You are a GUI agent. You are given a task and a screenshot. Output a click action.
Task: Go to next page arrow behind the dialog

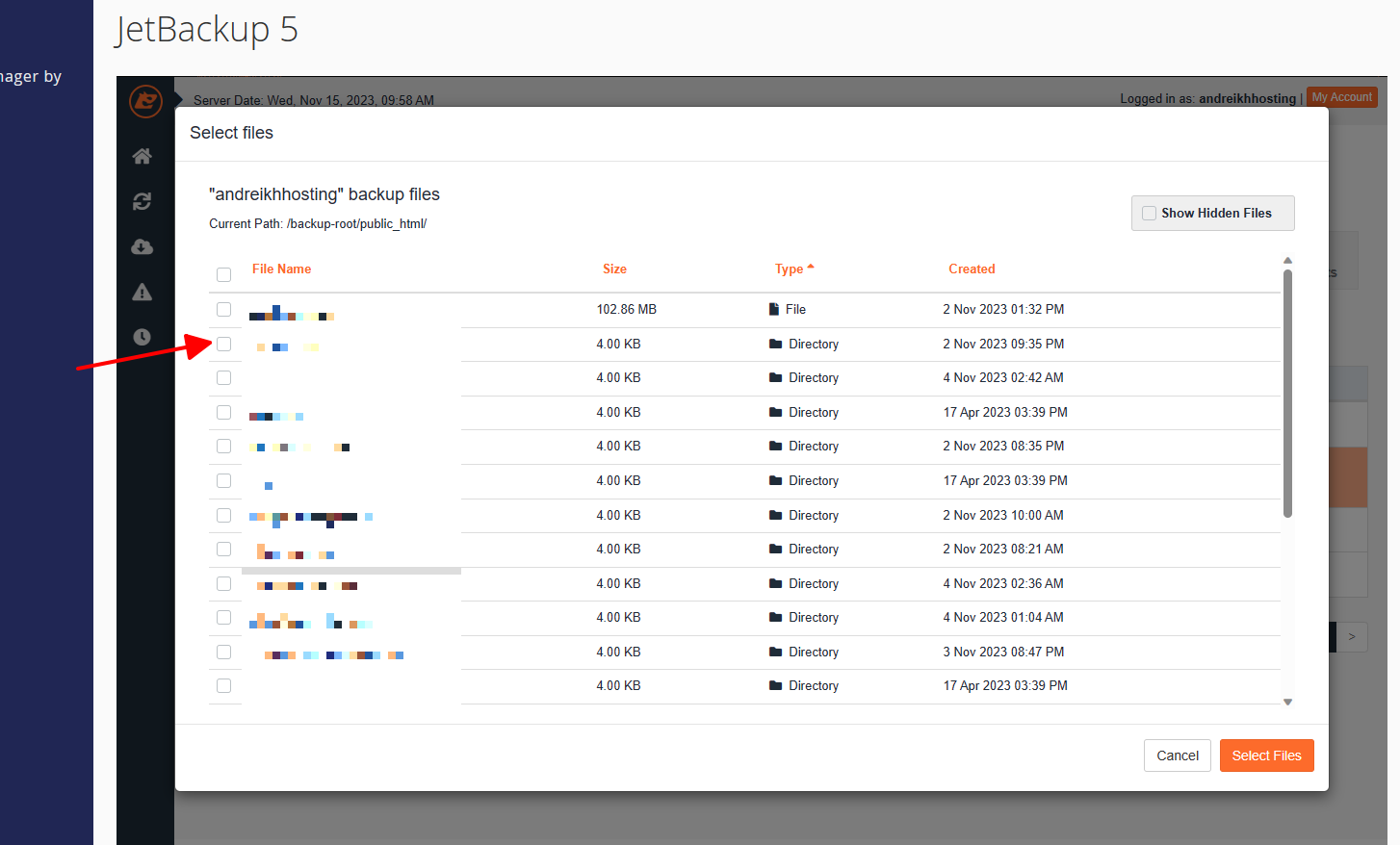tap(1352, 636)
